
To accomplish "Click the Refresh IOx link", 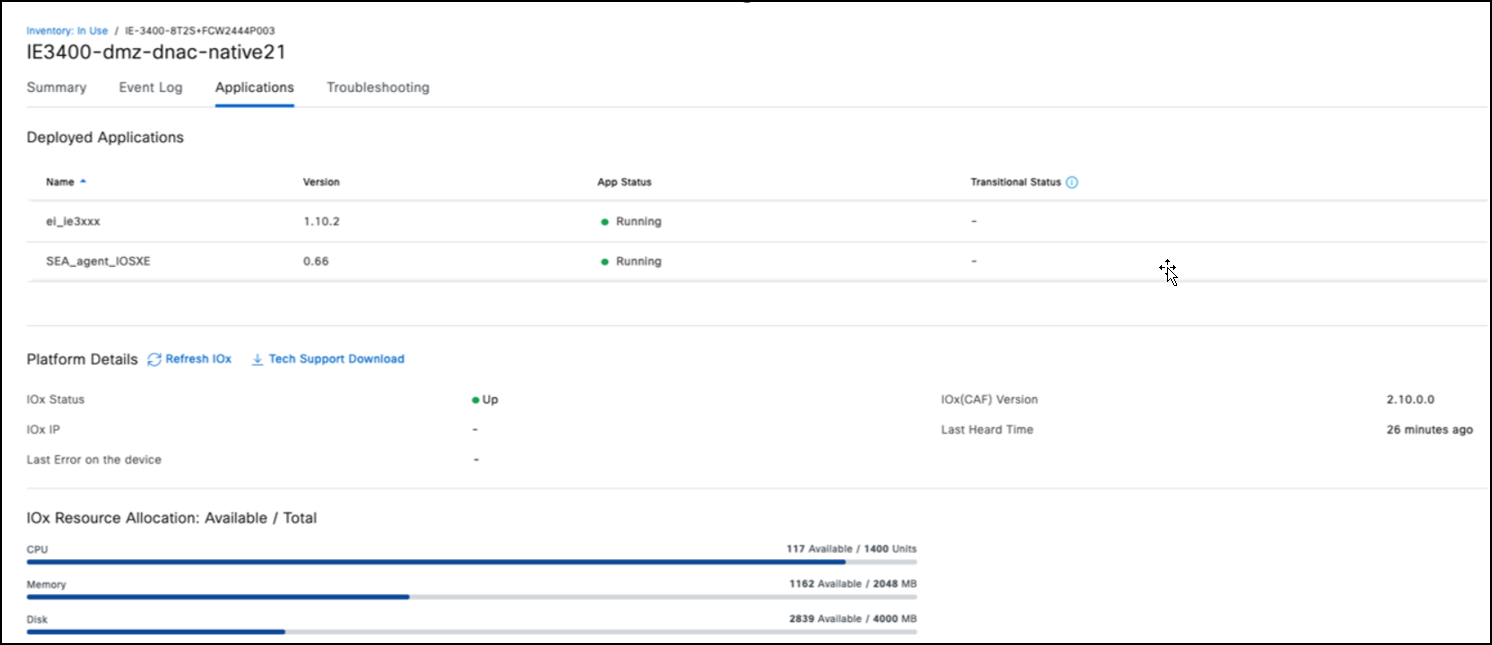I will click(198, 359).
